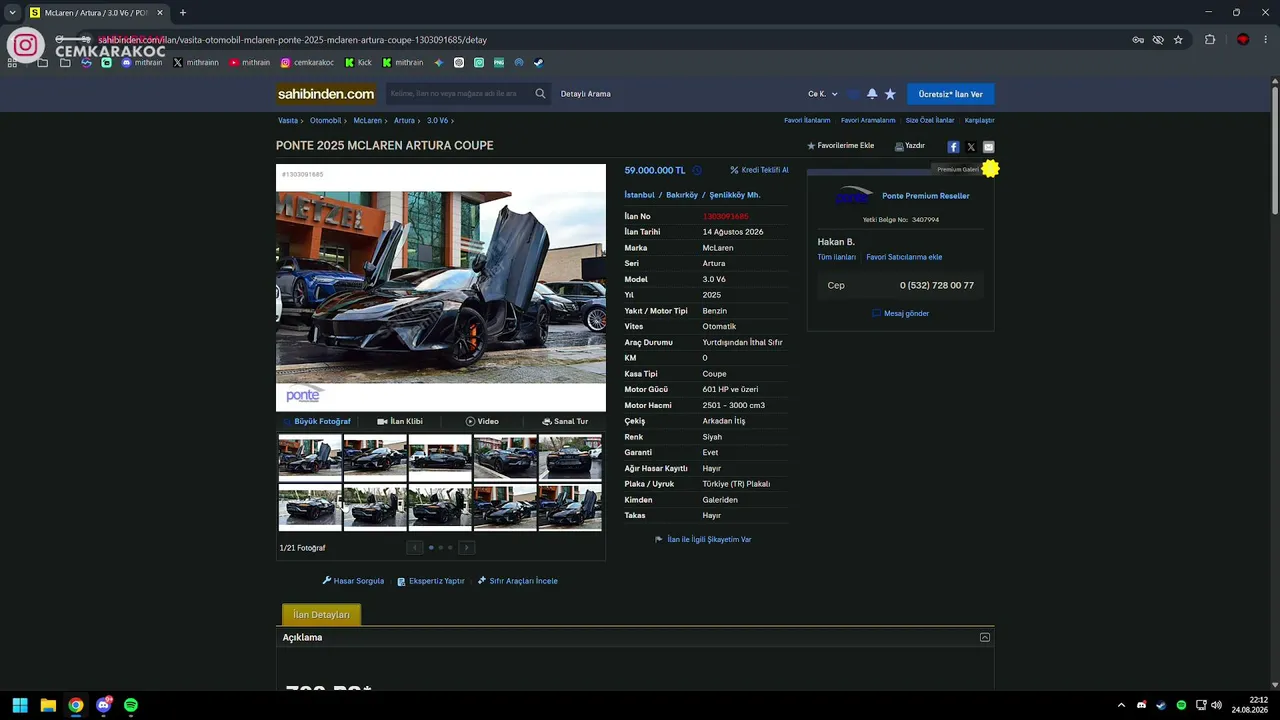Click in the site search input field
Screen dimensions: 1280x720
pos(460,94)
